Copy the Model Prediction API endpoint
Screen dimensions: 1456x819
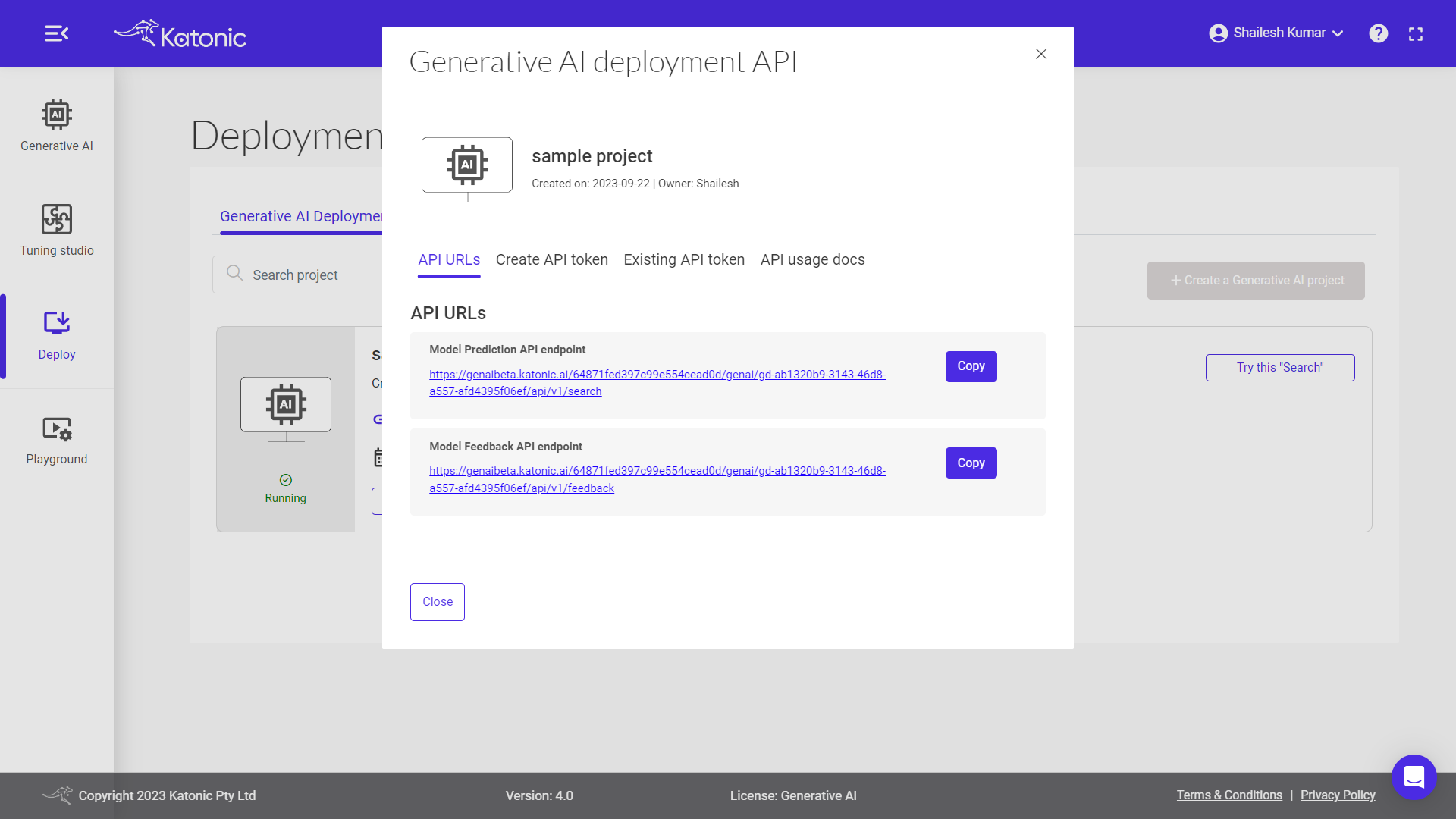click(969, 365)
